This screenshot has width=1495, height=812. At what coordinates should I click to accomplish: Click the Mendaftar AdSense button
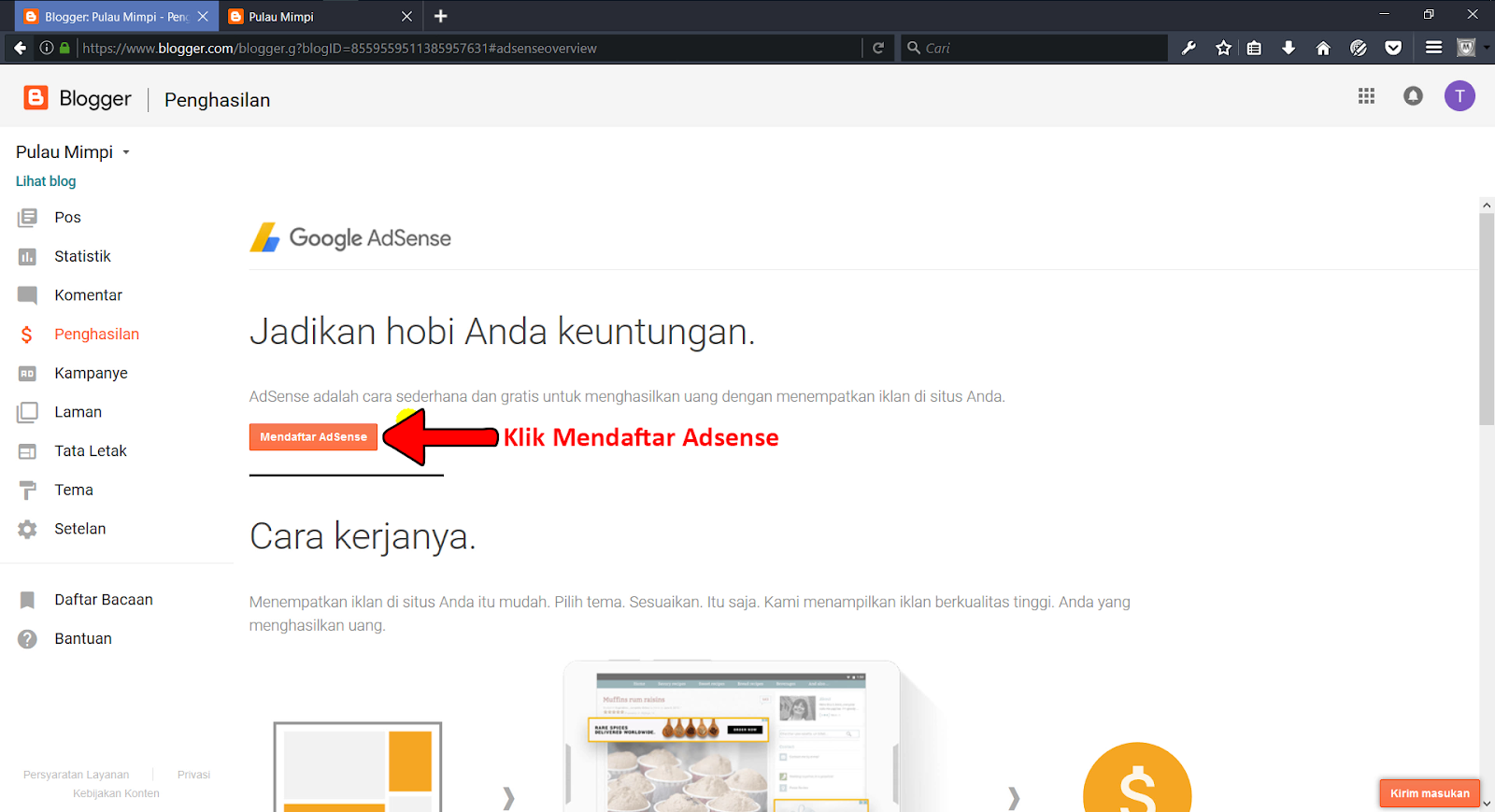click(313, 437)
